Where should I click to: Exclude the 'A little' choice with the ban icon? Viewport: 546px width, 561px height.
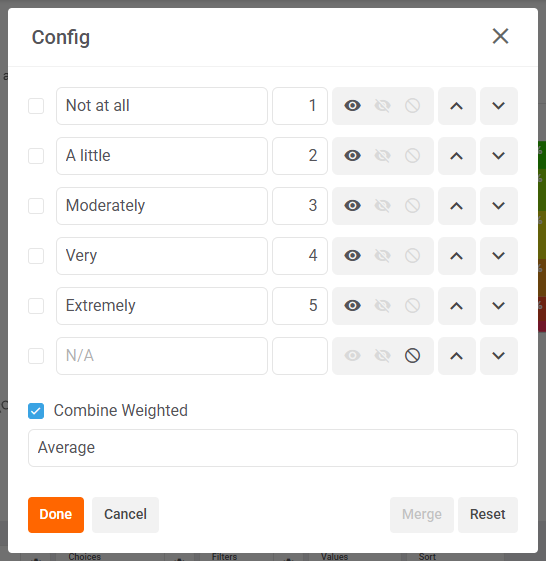tap(412, 156)
